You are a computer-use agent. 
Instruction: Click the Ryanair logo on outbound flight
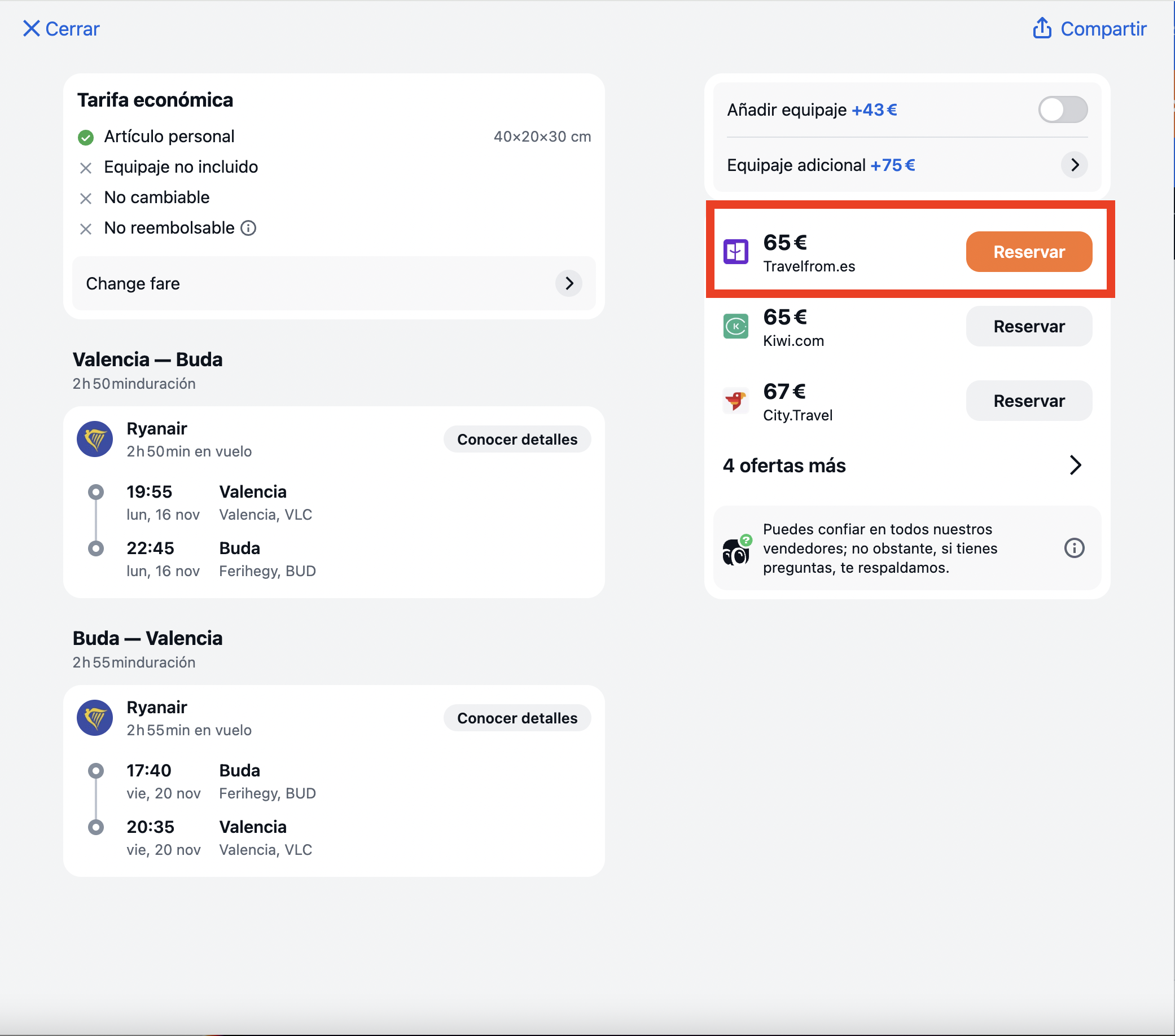tap(95, 439)
